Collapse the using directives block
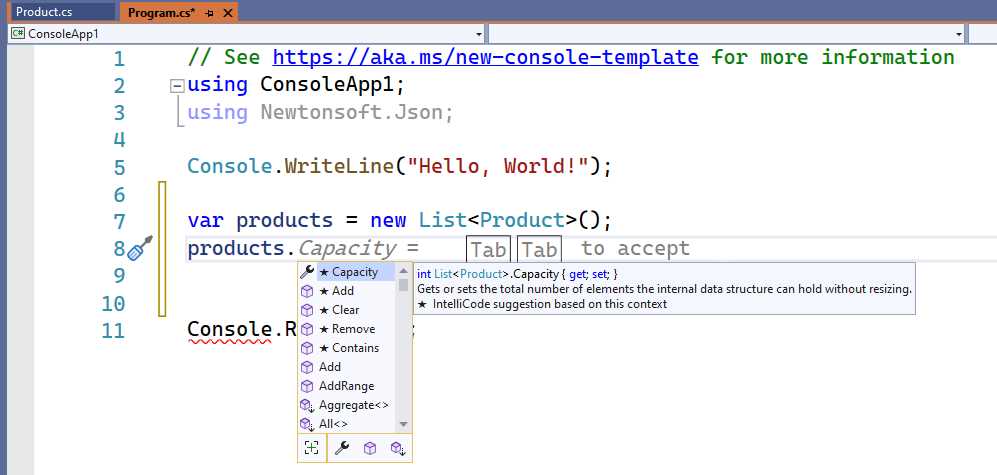Screen dimensions: 997x475 (x=178, y=85)
